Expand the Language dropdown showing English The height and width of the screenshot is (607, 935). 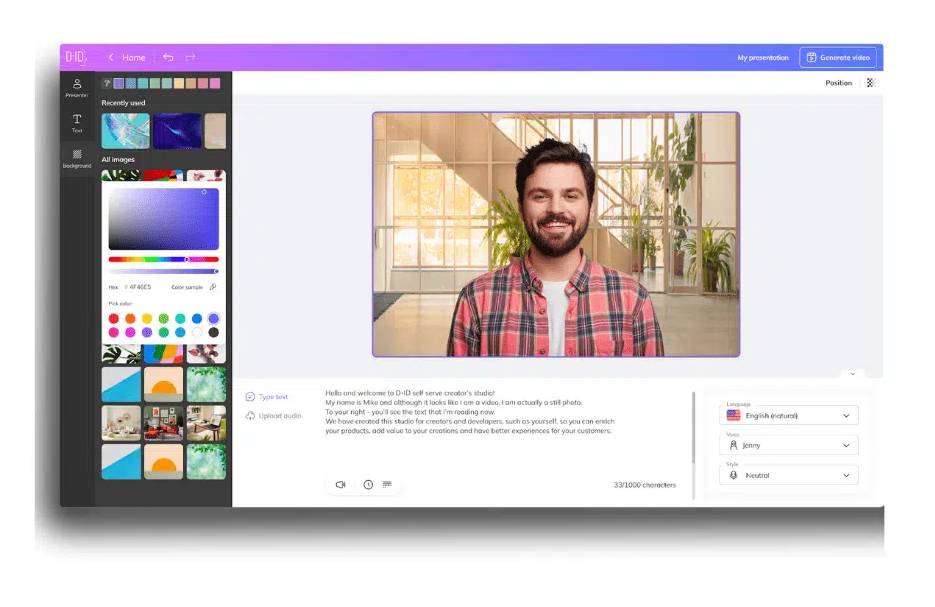click(788, 415)
